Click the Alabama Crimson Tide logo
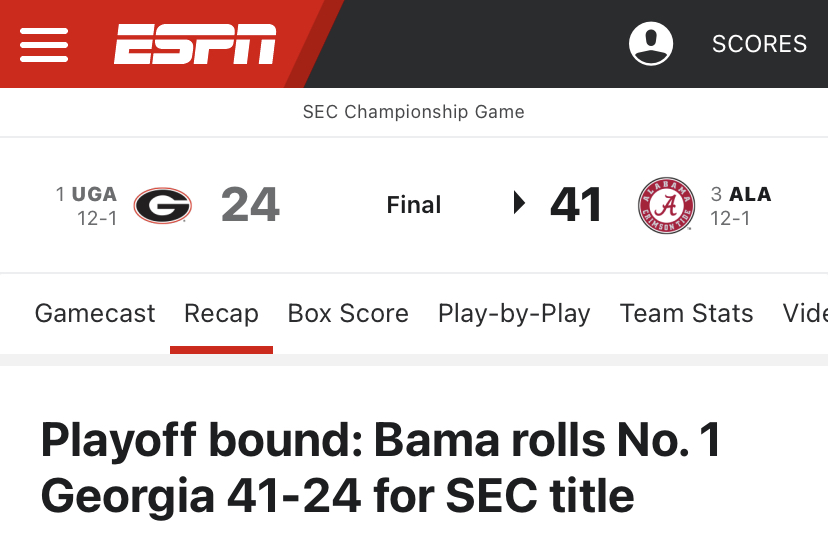 pyautogui.click(x=666, y=205)
